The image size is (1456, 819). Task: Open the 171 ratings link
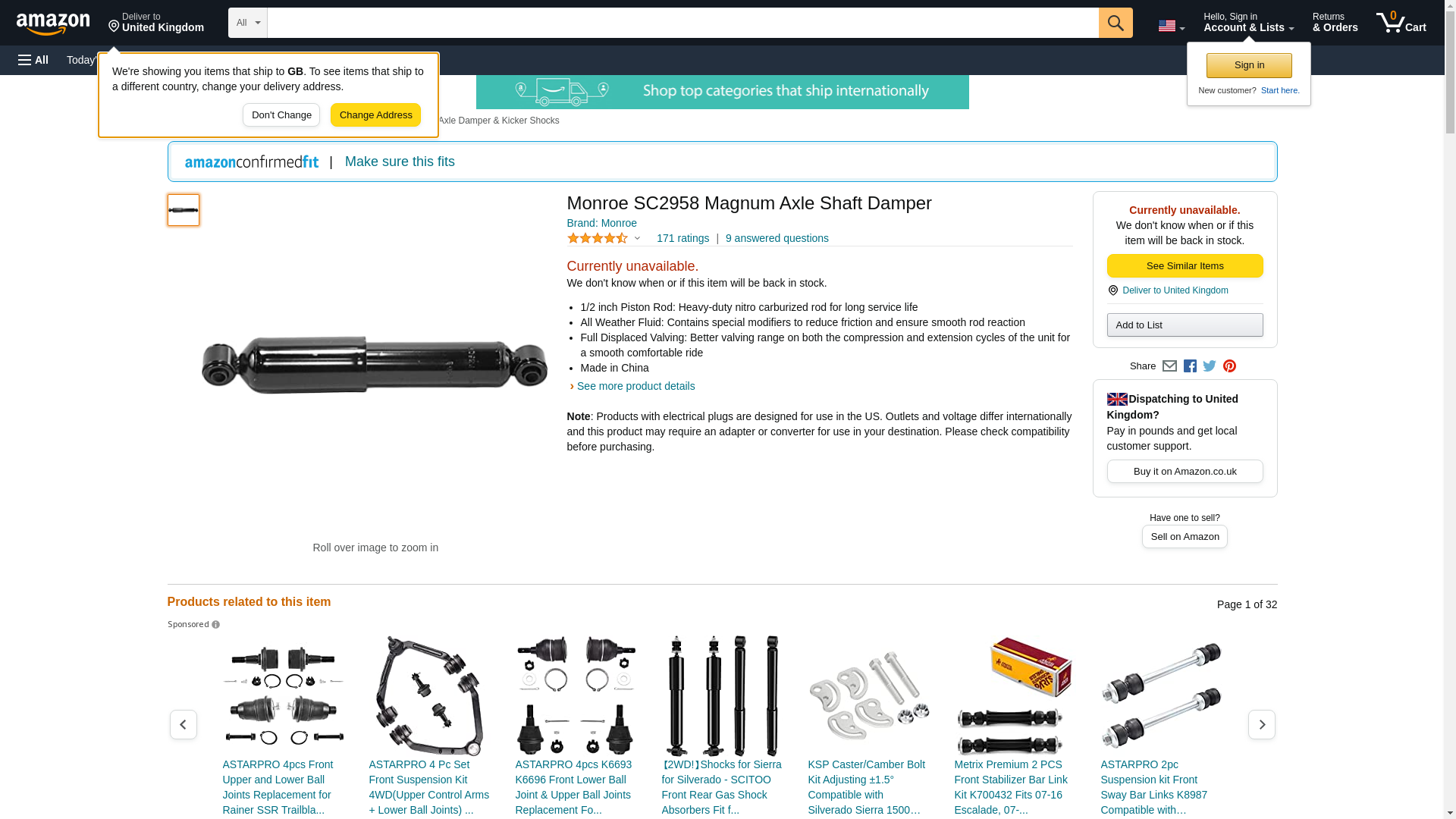[682, 238]
